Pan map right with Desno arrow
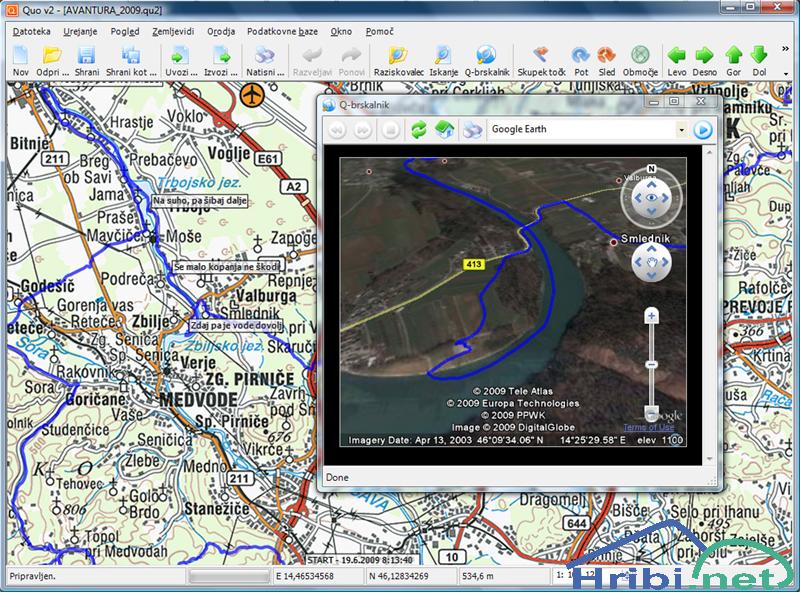 (x=705, y=60)
